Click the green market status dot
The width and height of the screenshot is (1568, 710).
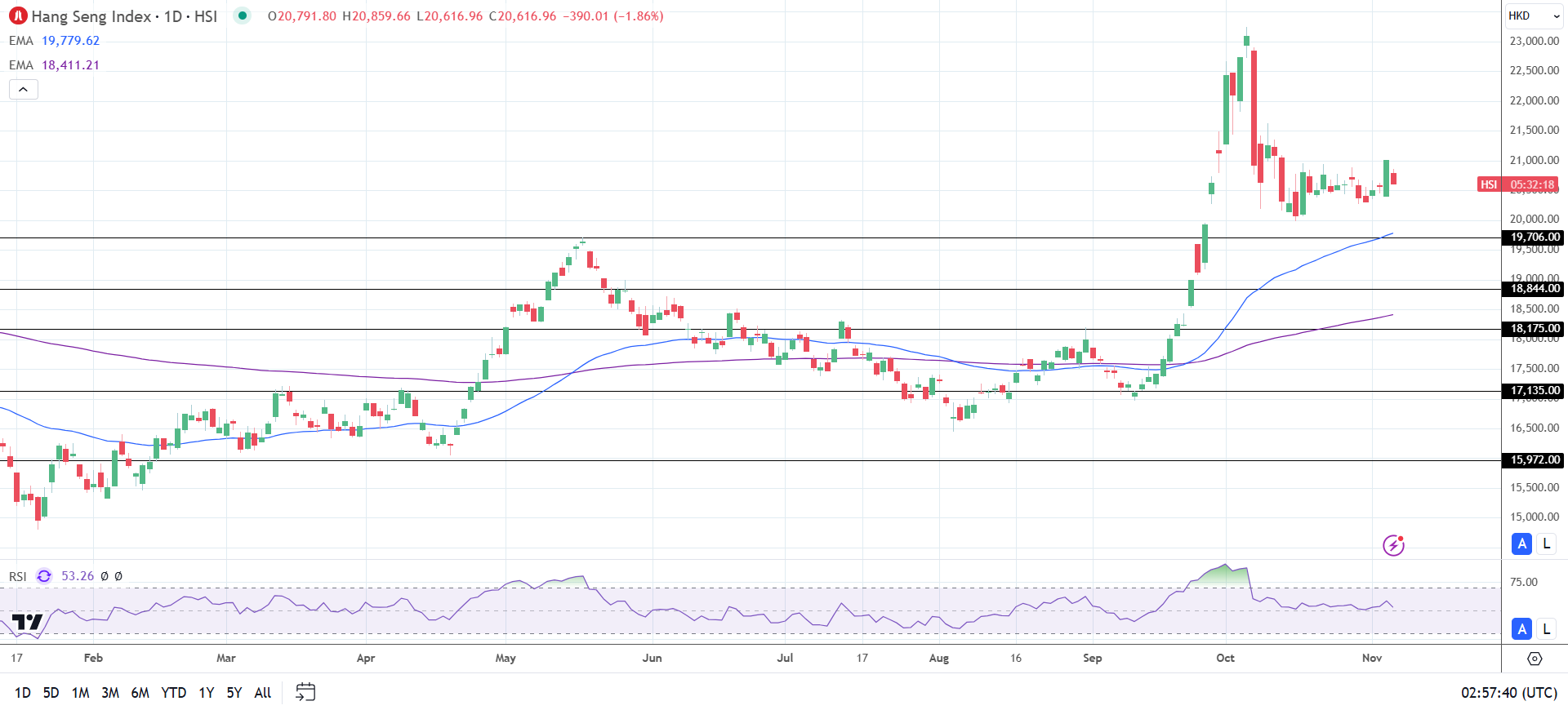[x=242, y=16]
